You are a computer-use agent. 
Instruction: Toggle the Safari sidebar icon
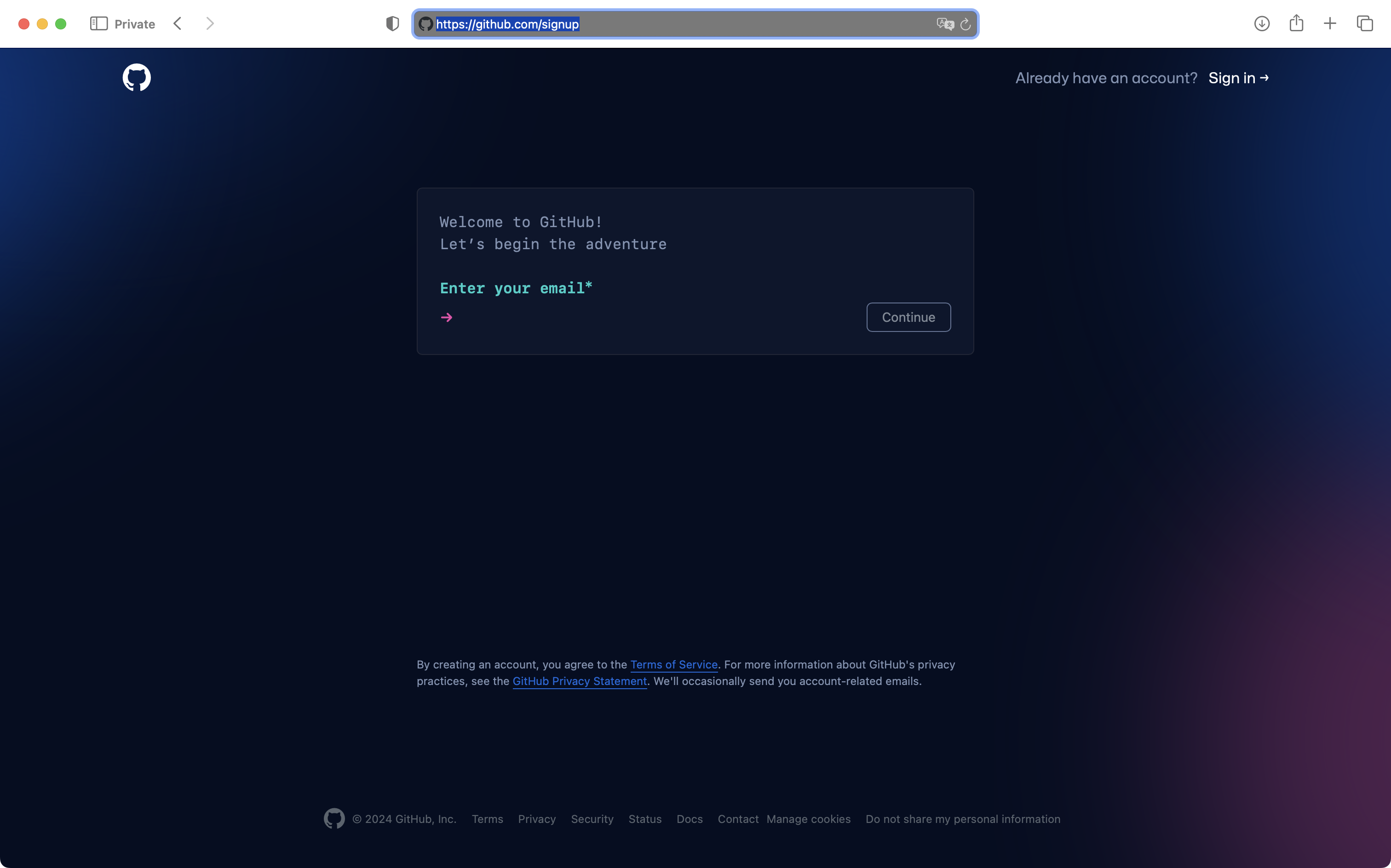[99, 23]
